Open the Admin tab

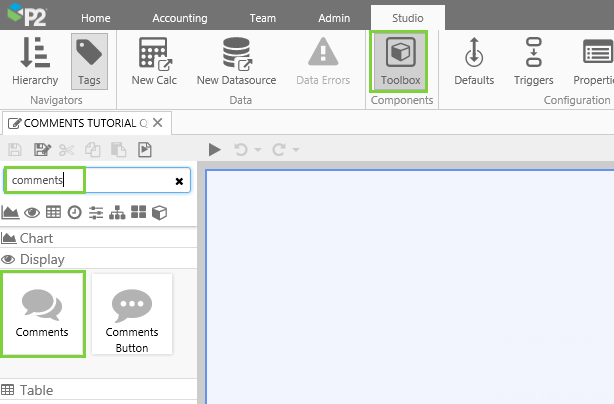click(334, 18)
